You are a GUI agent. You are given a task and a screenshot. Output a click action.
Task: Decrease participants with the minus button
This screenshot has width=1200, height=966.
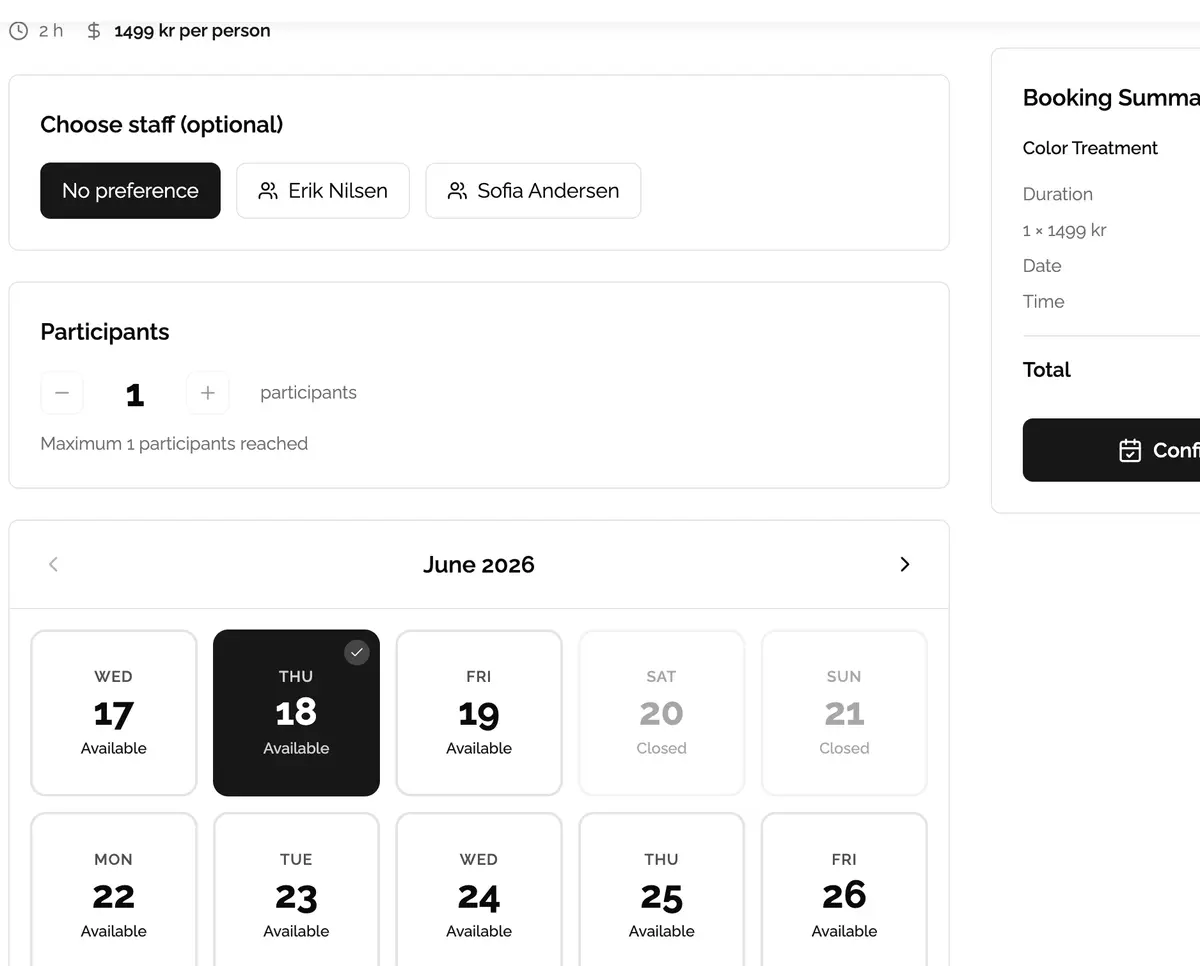pyautogui.click(x=62, y=393)
